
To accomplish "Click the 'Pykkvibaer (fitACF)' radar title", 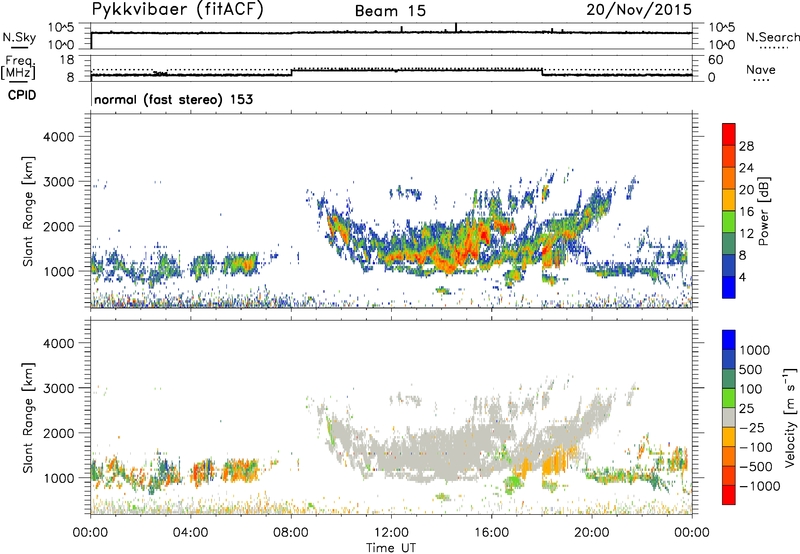I will pos(177,10).
